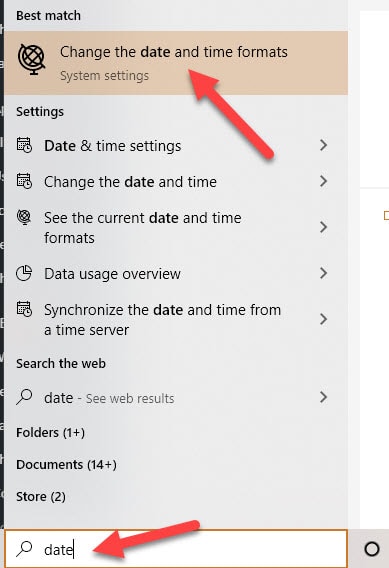Expand arrow for Synchronize the date and time
389x568 pixels.
click(x=323, y=319)
